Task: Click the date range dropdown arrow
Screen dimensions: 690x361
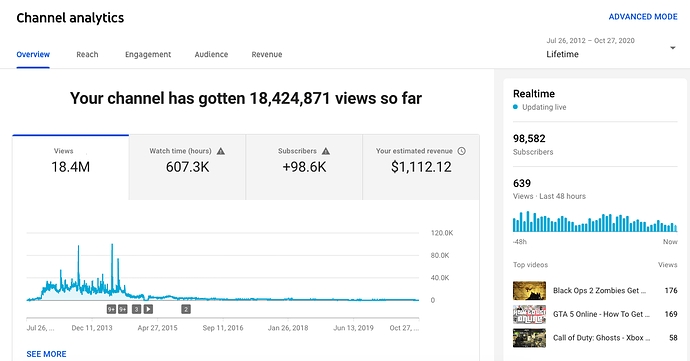Action: point(672,48)
